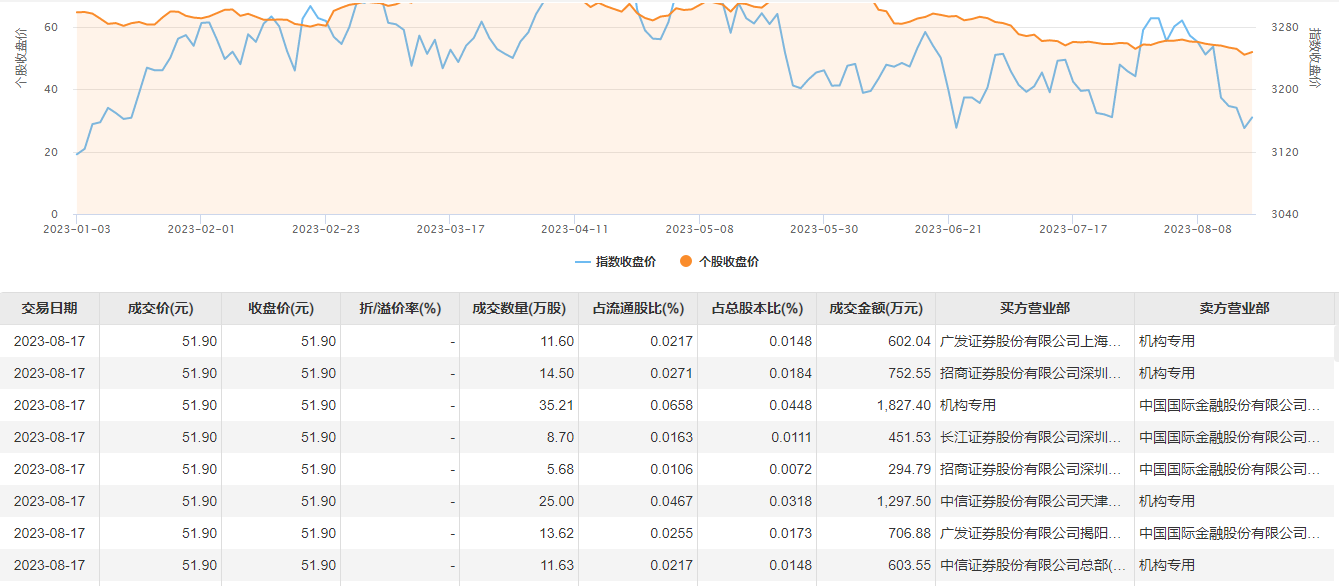Click seller 中国国际金融 in the 451.53 row
This screenshot has height=586, width=1339.
pos(1234,437)
